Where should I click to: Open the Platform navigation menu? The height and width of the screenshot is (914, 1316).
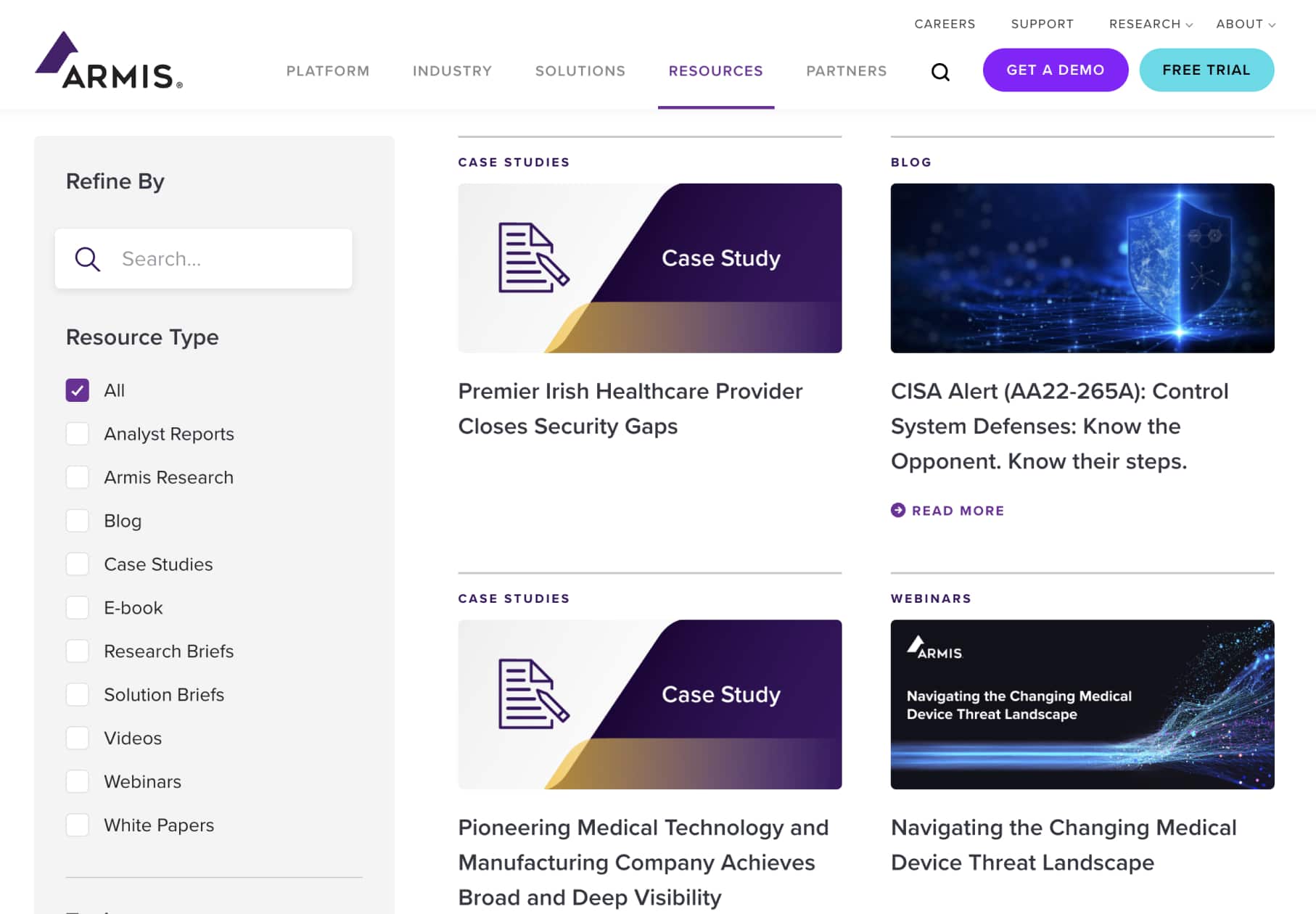[328, 71]
